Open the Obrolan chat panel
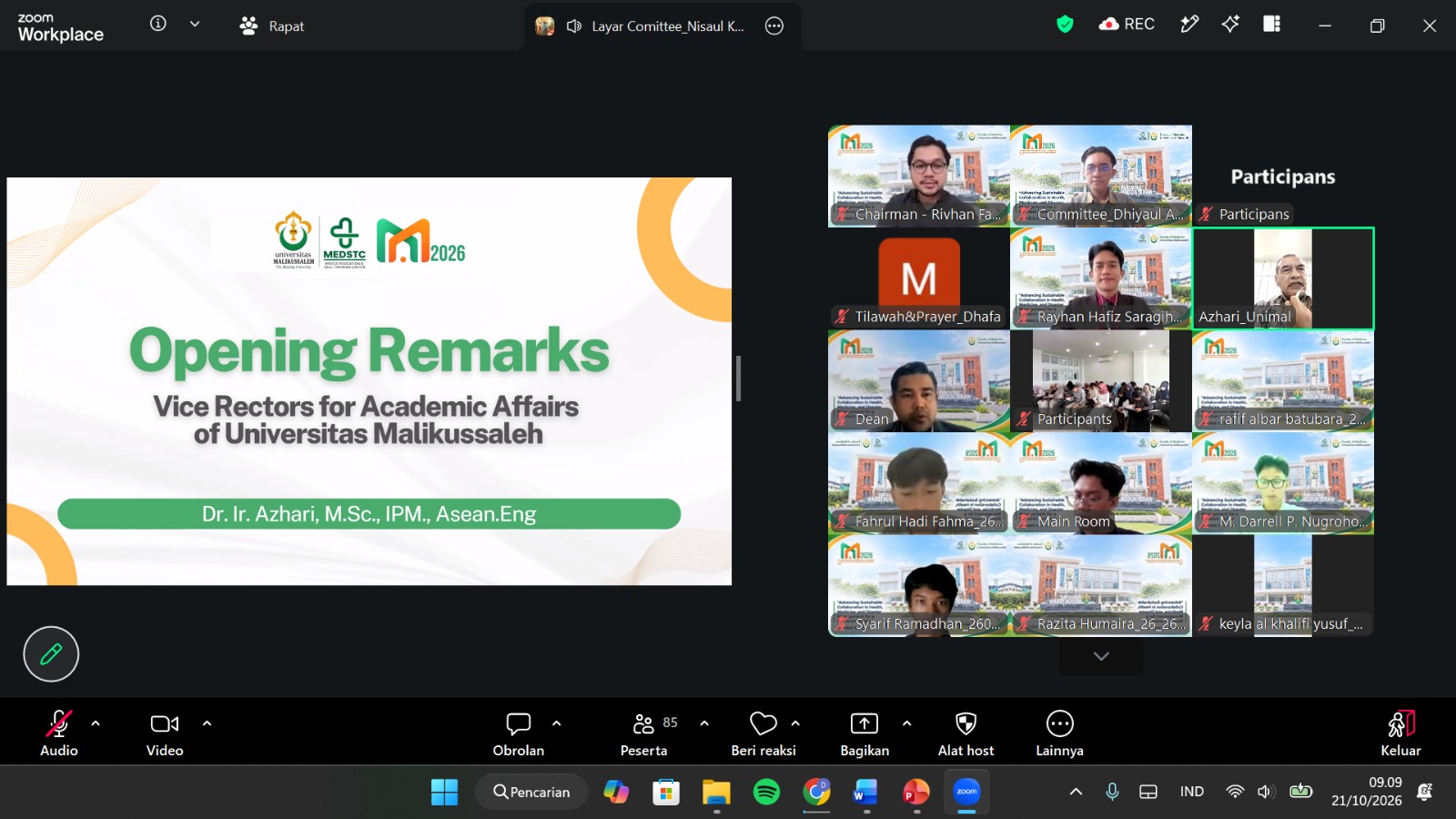 pos(519,733)
